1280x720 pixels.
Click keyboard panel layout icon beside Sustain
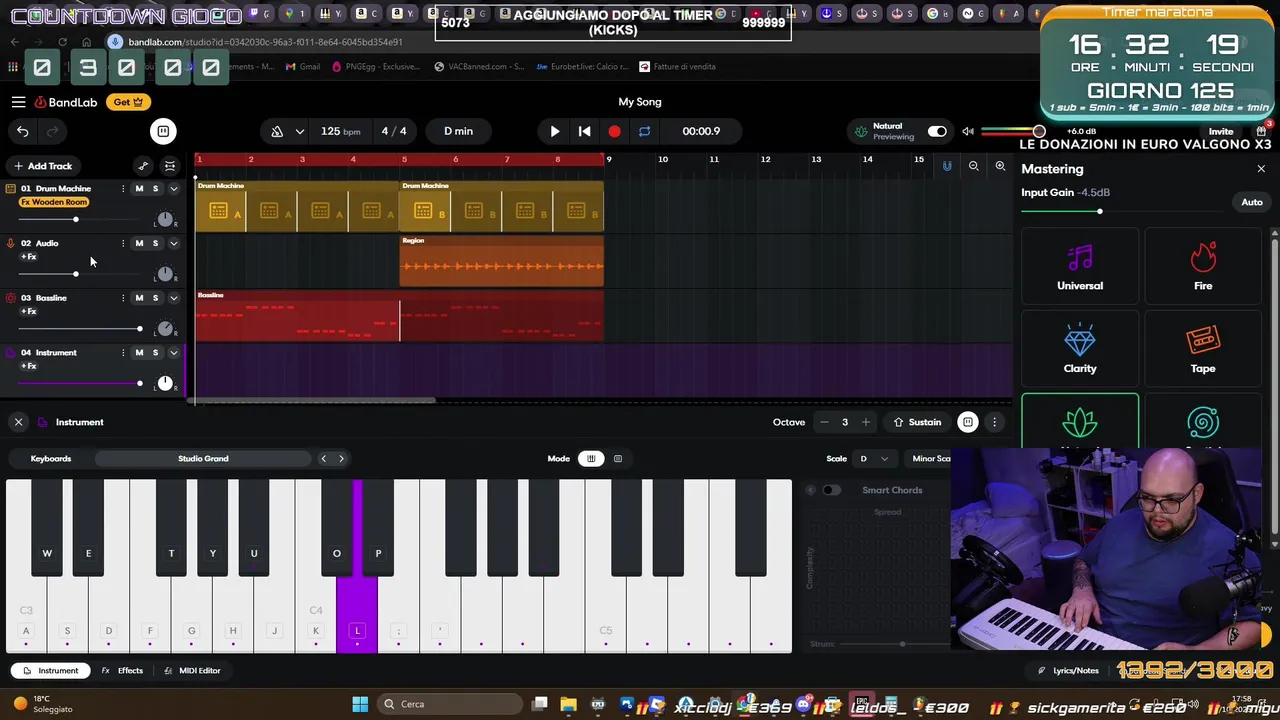[968, 422]
